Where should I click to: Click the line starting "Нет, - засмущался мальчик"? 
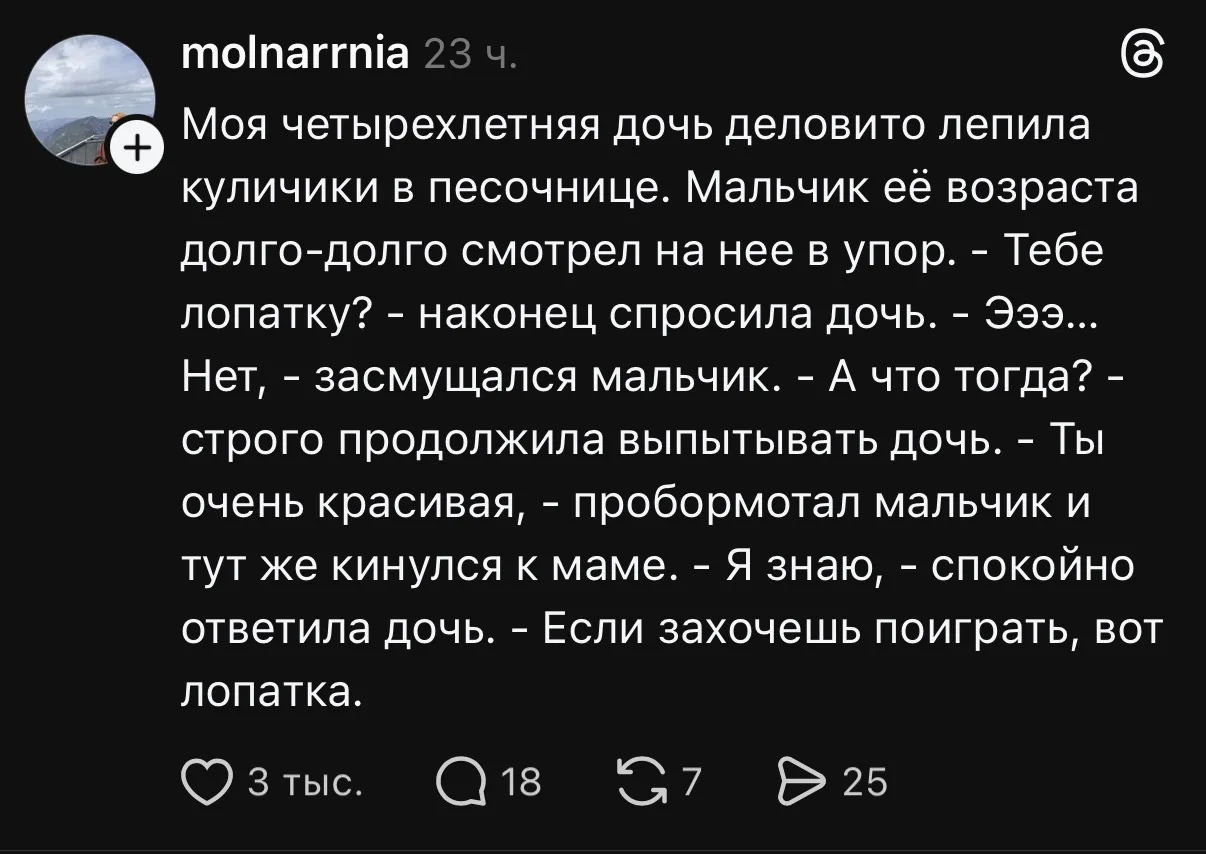click(x=657, y=379)
